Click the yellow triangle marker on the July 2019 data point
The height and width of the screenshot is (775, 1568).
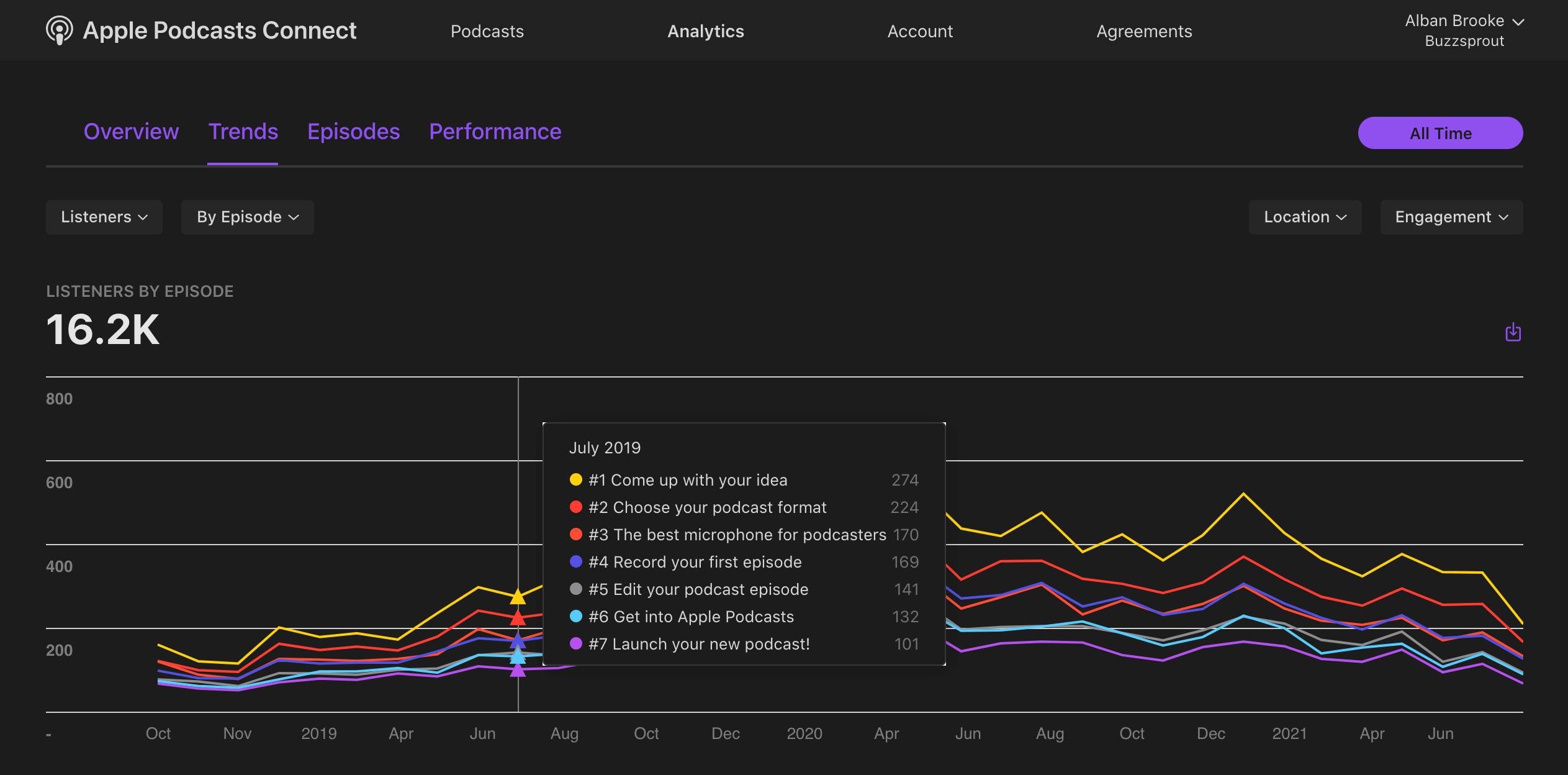point(518,596)
